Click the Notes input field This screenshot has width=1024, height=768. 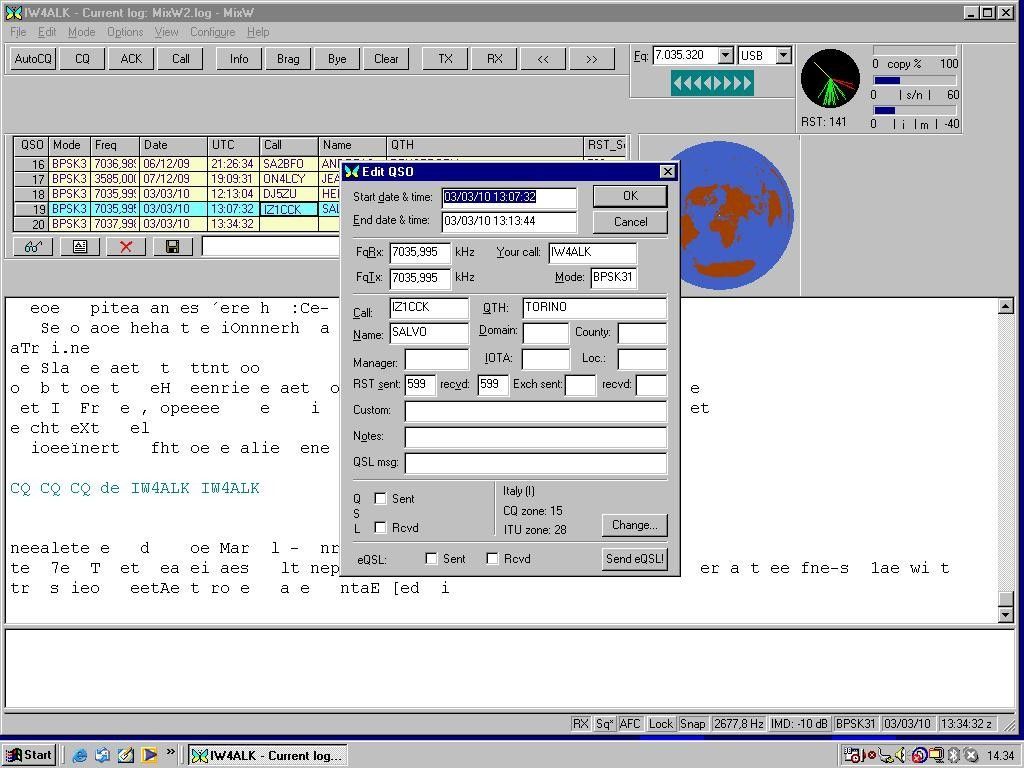point(536,437)
